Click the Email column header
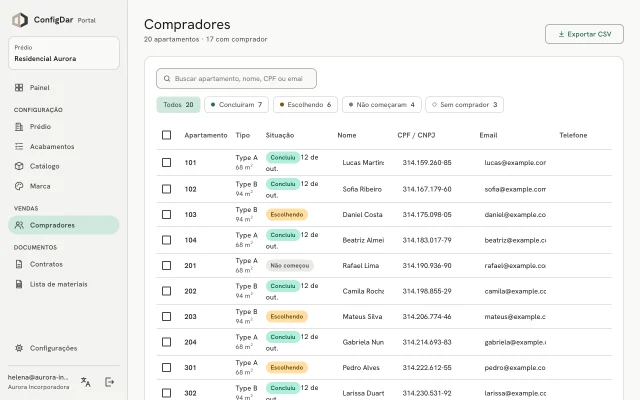Image resolution: width=640 pixels, height=400 pixels. (488, 135)
